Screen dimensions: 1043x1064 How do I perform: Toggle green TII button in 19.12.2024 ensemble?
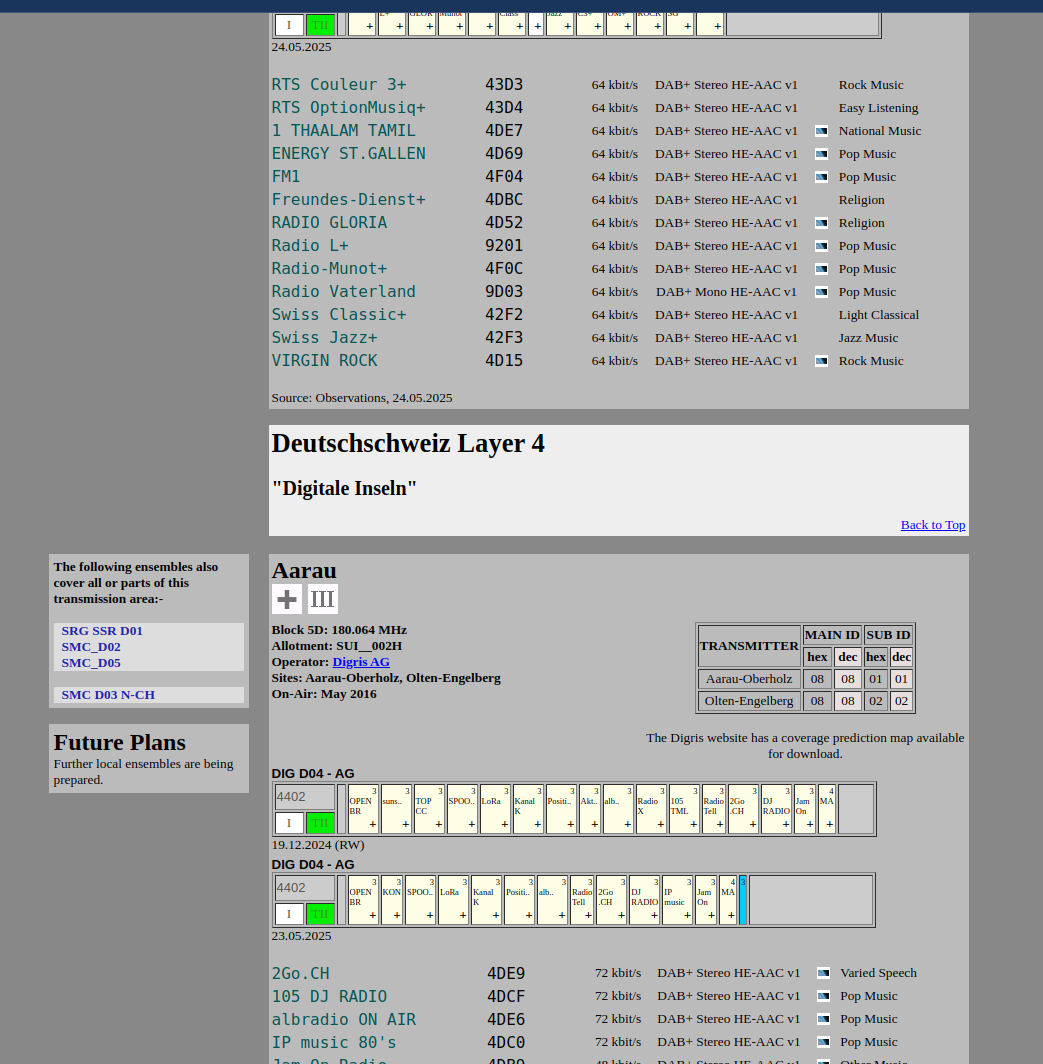[x=320, y=823]
